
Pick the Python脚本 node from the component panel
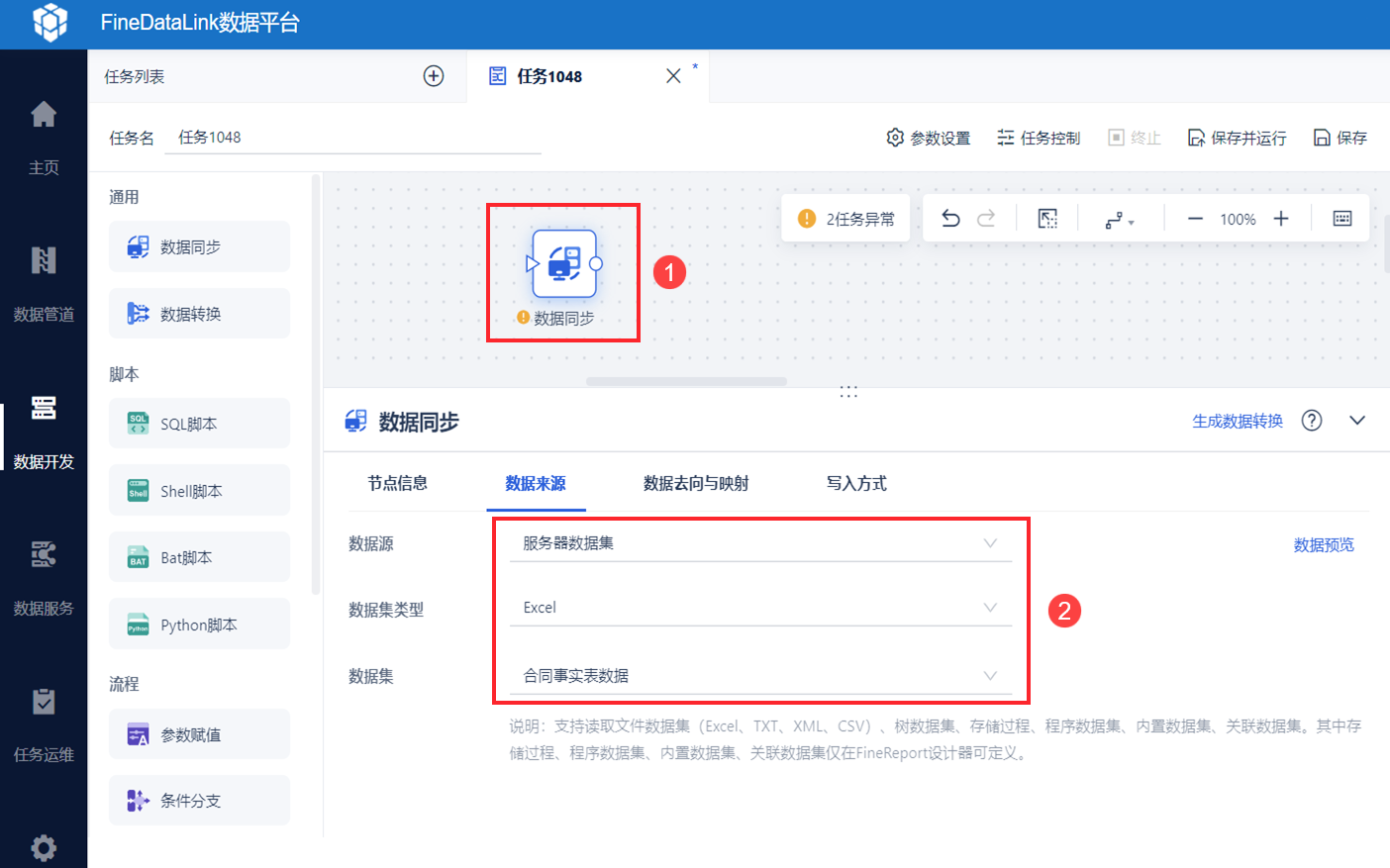tap(199, 625)
